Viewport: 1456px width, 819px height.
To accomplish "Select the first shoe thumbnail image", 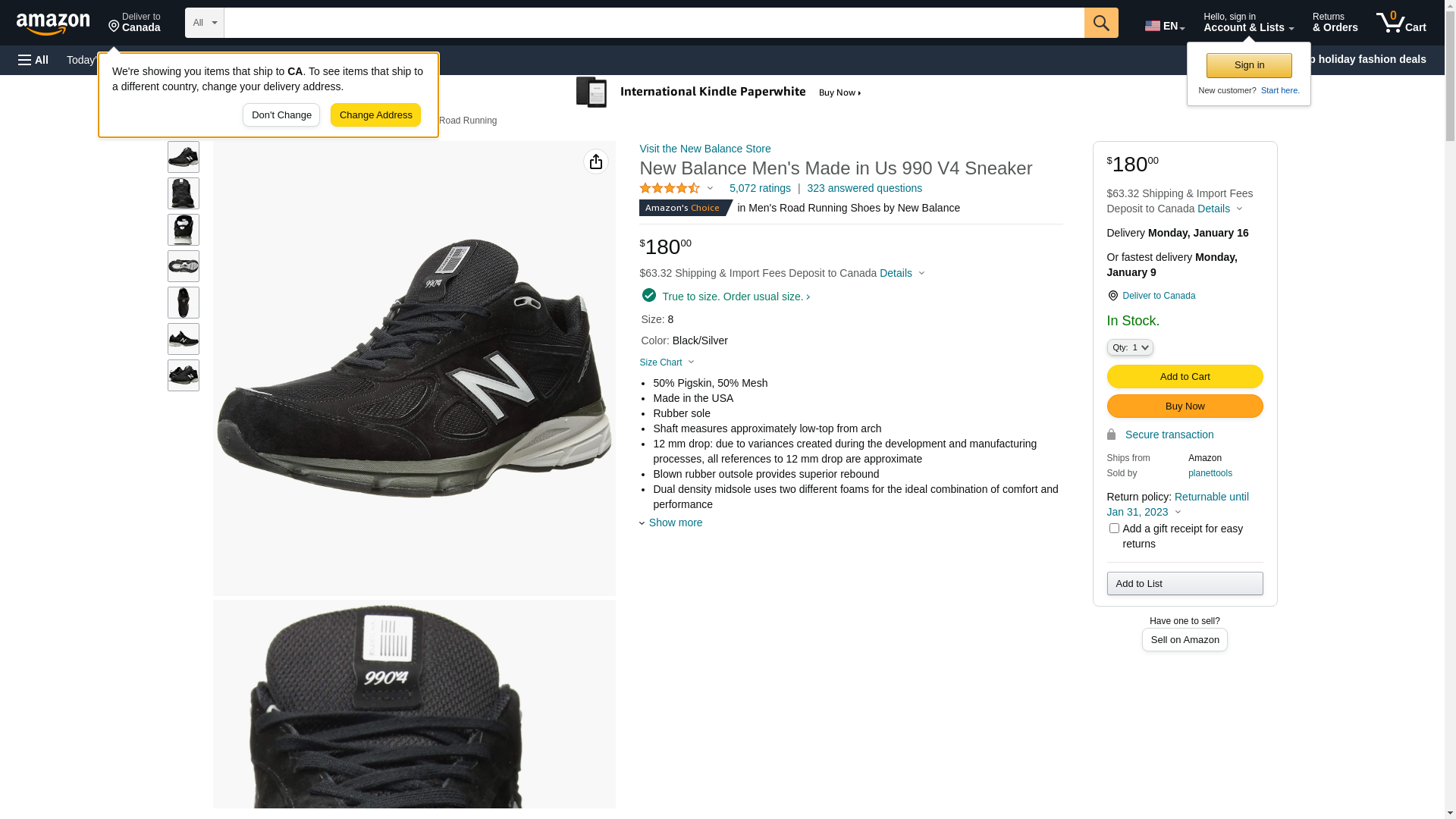I will coord(184,157).
